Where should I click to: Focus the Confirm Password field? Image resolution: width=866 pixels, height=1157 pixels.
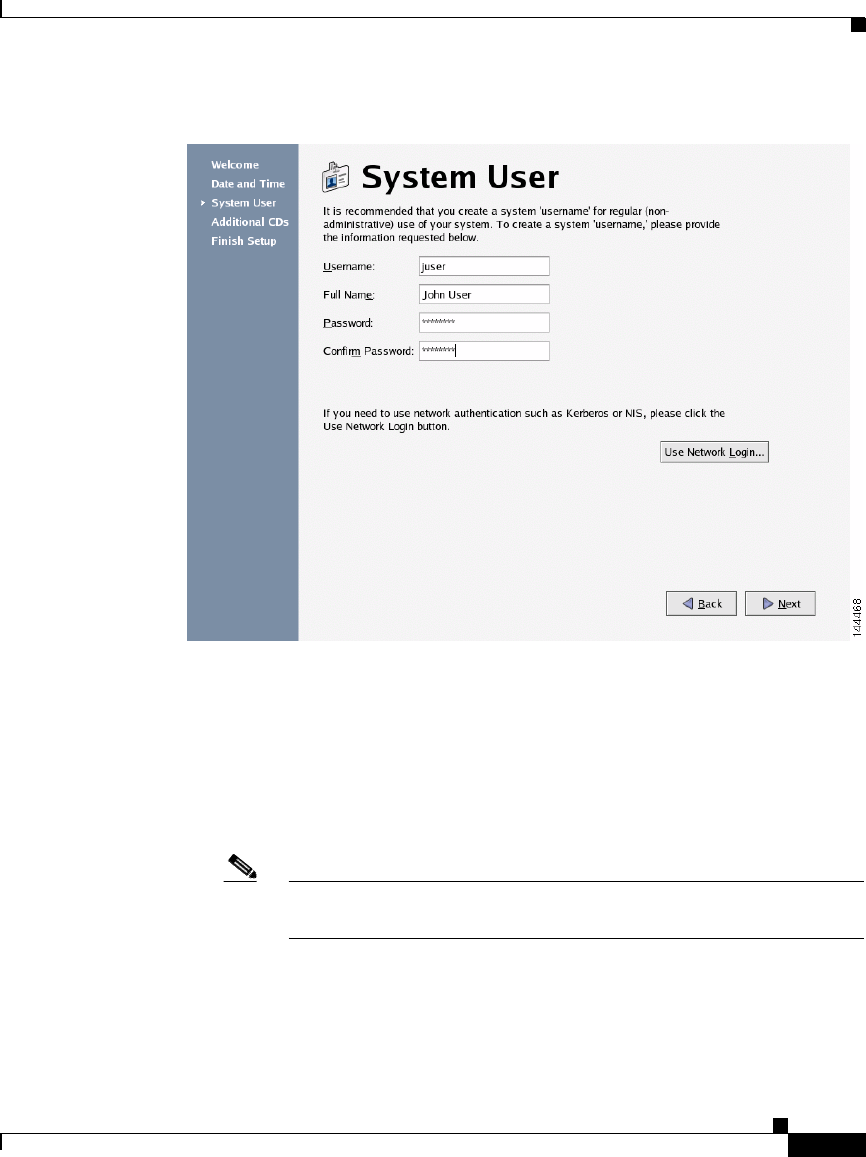pyautogui.click(x=484, y=351)
